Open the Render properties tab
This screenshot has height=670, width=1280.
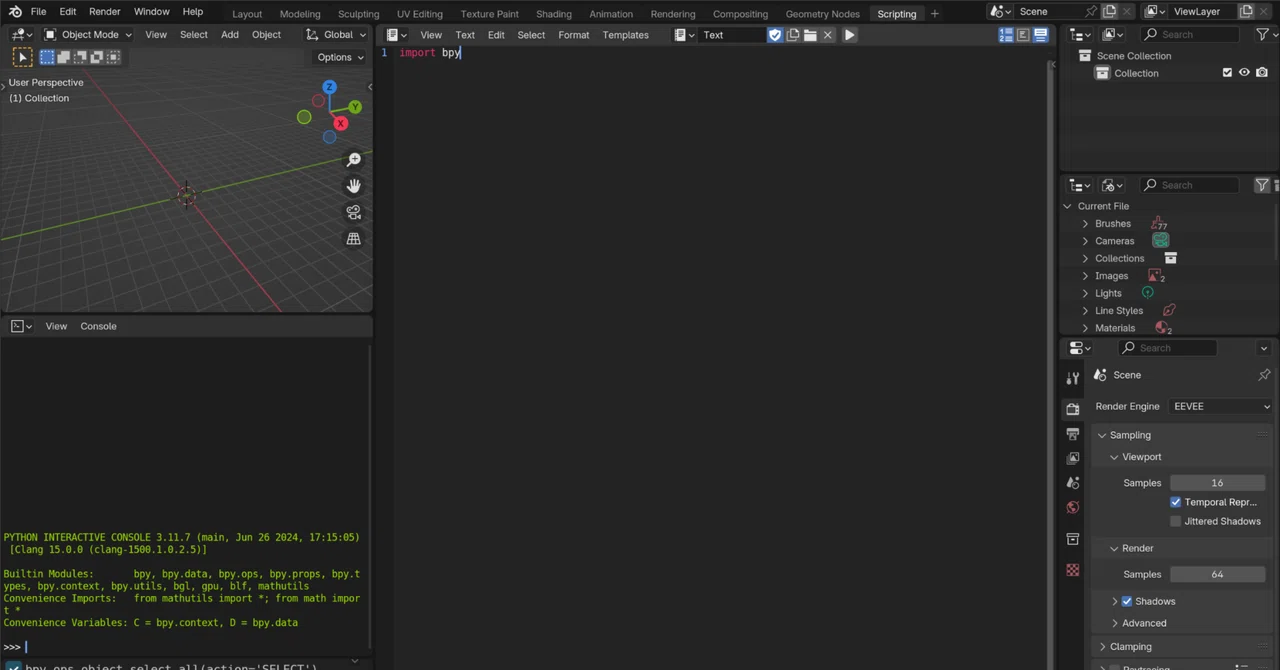pos(1073,409)
